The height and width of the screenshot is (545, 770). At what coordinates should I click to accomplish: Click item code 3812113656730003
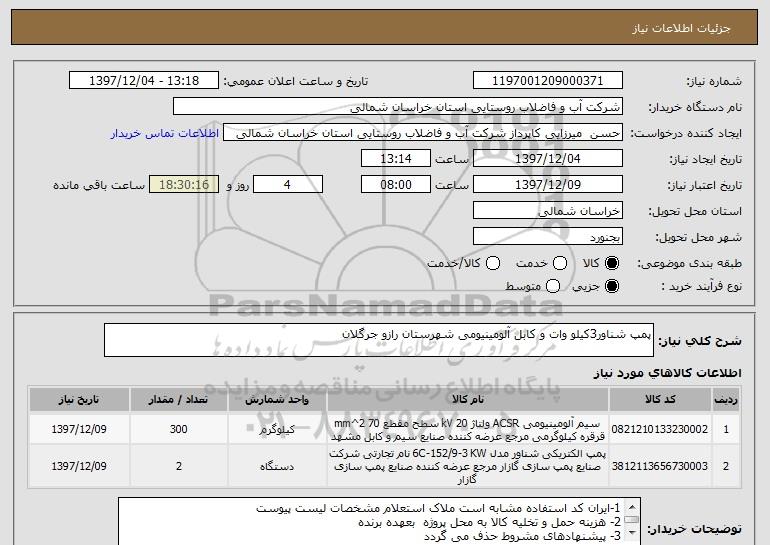click(660, 466)
